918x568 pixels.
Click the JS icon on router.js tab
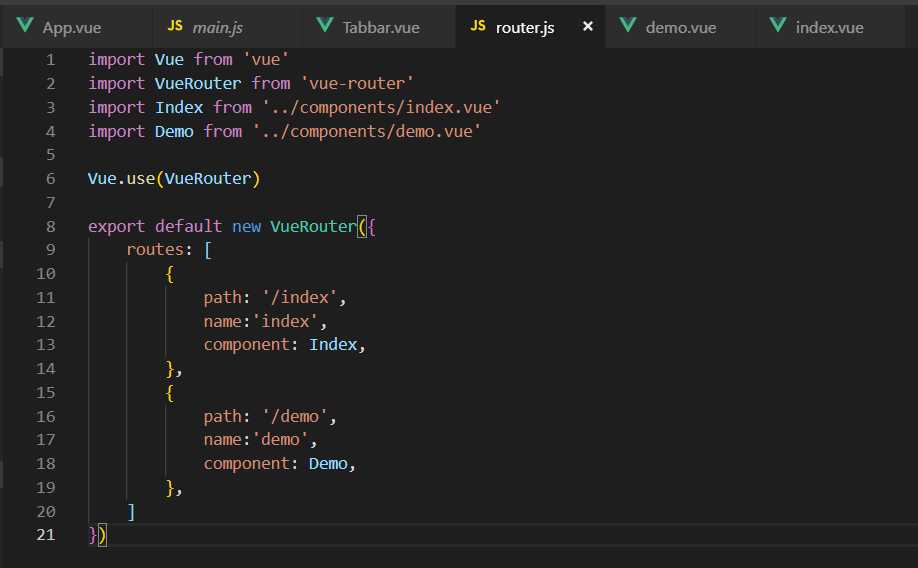click(478, 26)
